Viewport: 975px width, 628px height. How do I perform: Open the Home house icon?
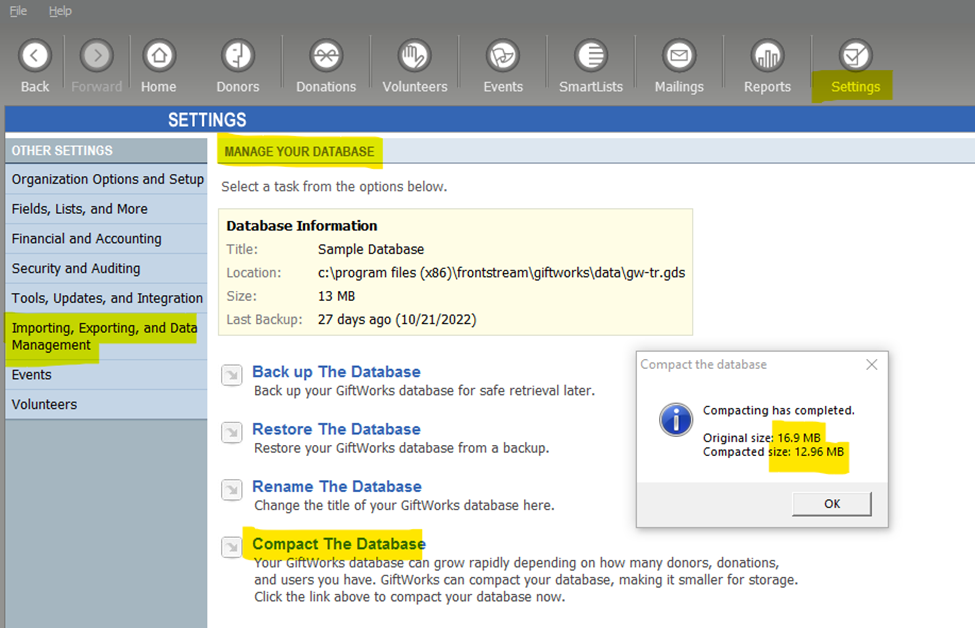click(159, 56)
